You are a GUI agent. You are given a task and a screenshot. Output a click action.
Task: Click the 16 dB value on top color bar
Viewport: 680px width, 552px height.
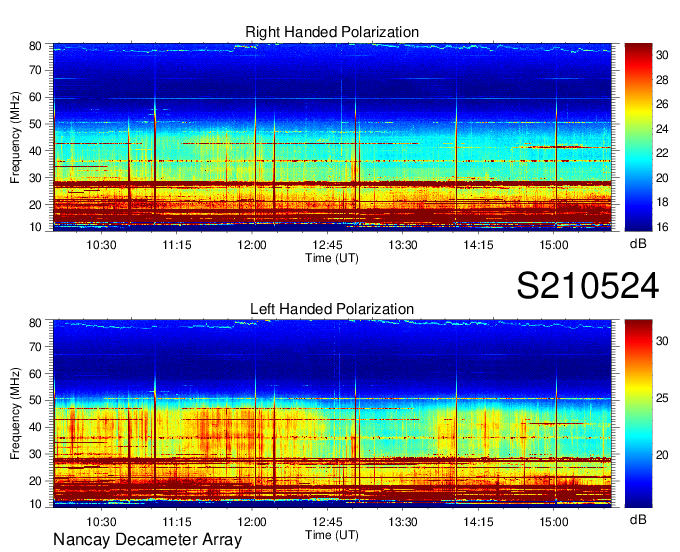pos(662,227)
